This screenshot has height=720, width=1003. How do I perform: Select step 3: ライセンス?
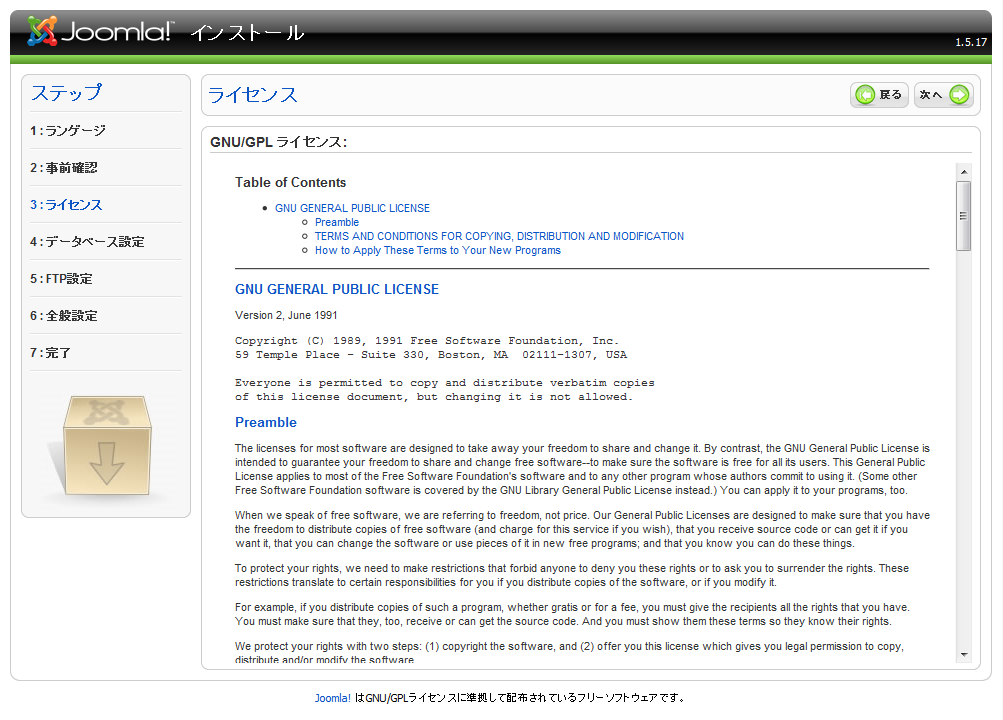tap(66, 205)
